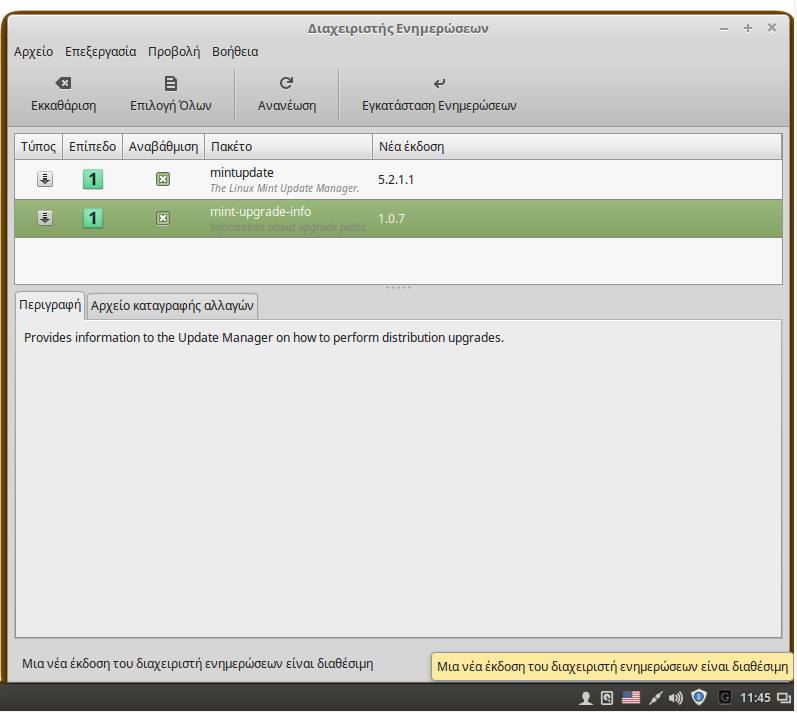Image resolution: width=797 pixels, height=713 pixels.
Task: Open the Βοήθεια menu
Action: [x=235, y=52]
